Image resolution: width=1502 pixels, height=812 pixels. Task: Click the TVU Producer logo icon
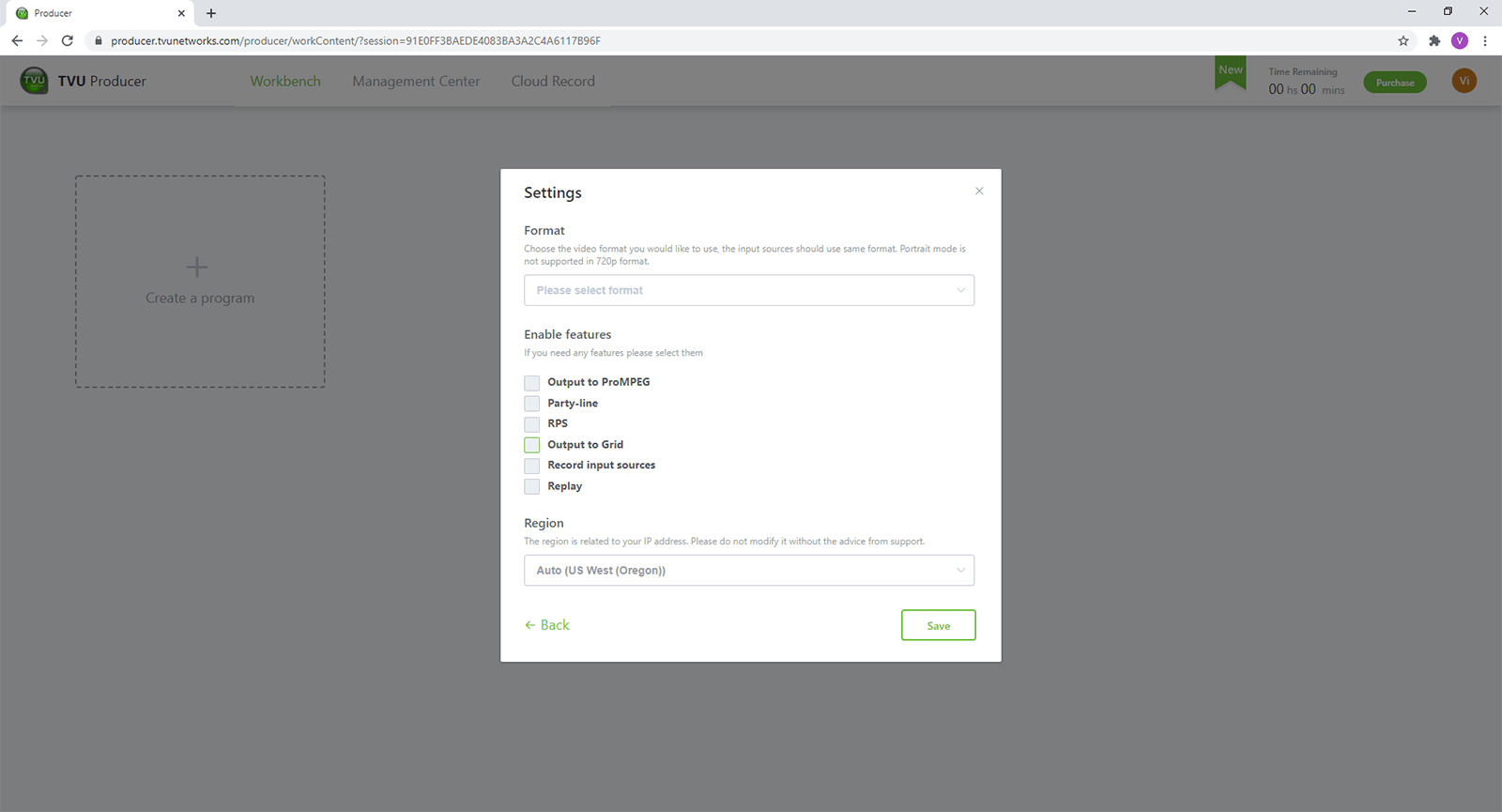pos(35,81)
